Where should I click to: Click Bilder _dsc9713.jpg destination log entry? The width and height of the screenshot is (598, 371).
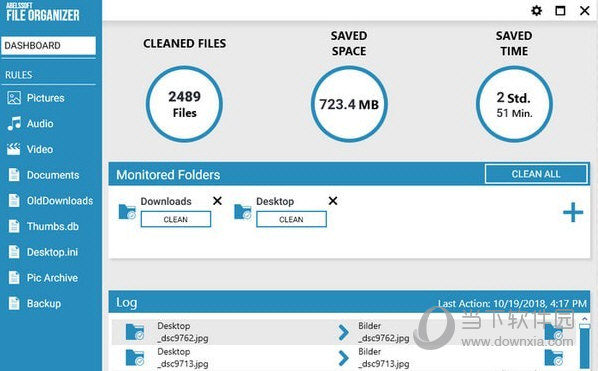coord(383,358)
